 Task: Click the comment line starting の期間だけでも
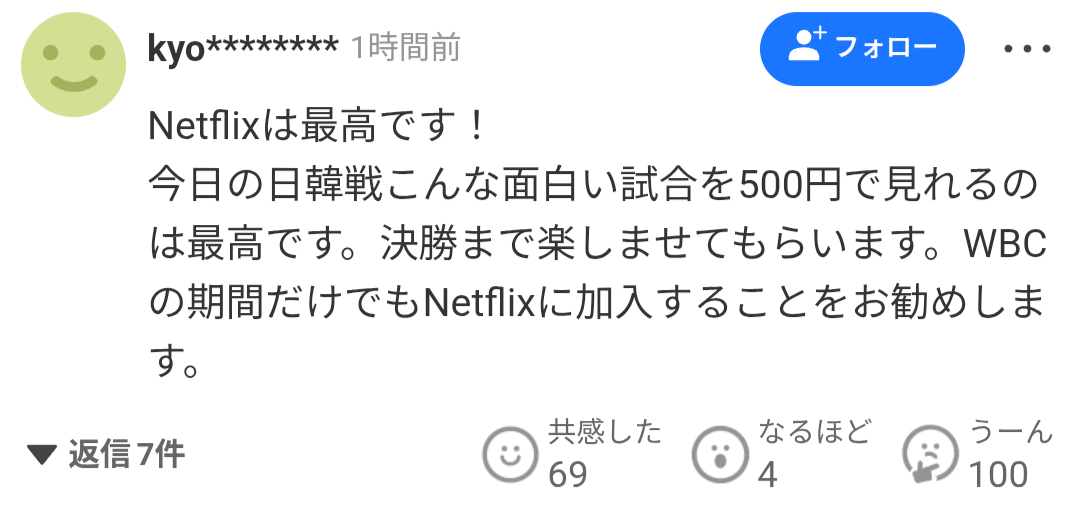click(597, 304)
